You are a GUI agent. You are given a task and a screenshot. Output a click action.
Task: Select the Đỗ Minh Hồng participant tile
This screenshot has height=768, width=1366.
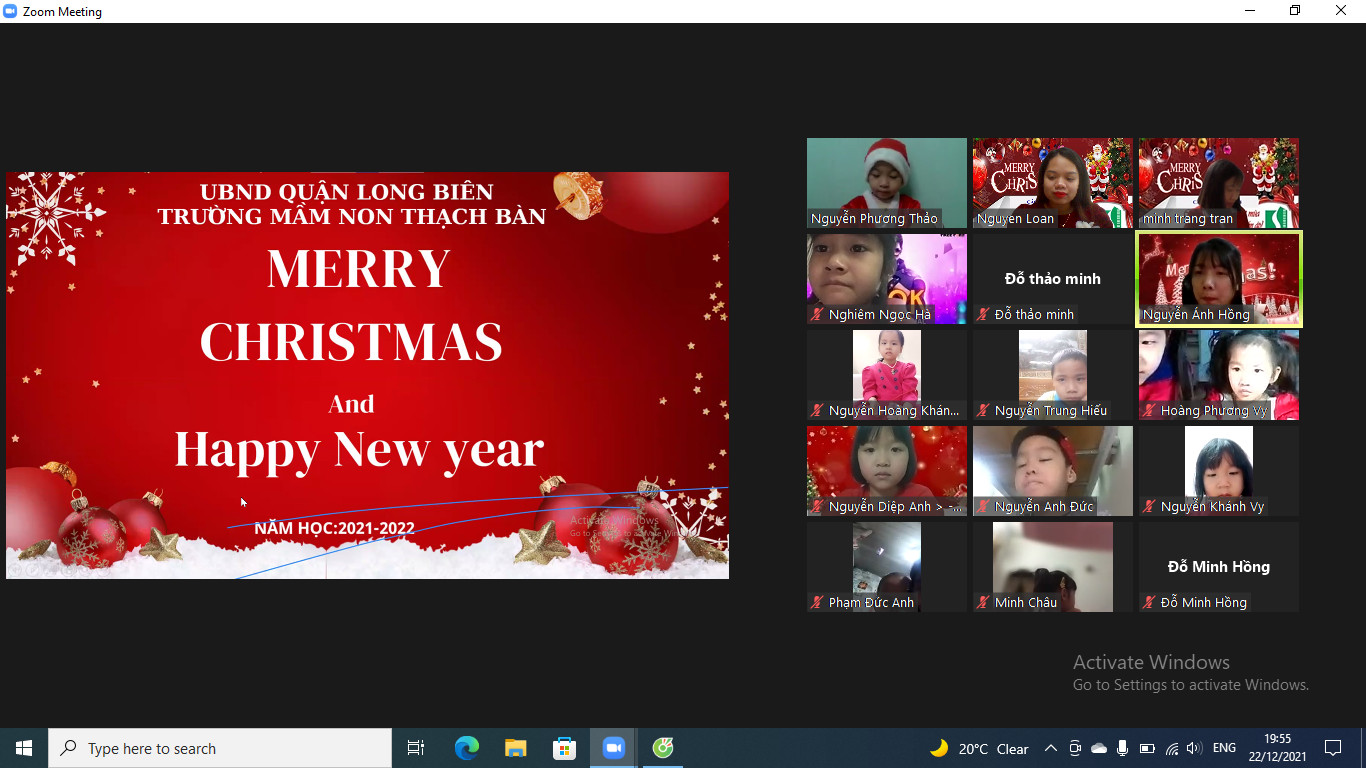click(x=1219, y=567)
